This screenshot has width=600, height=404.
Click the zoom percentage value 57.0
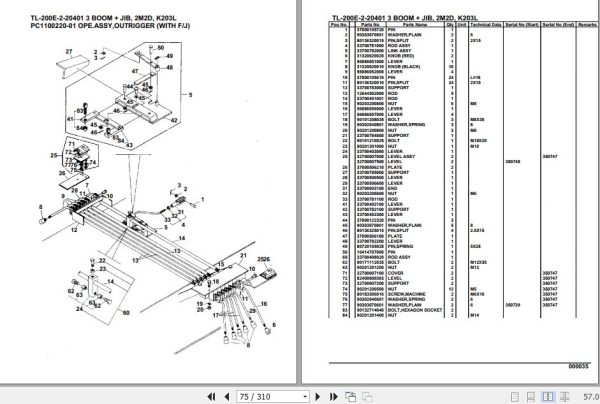591,397
